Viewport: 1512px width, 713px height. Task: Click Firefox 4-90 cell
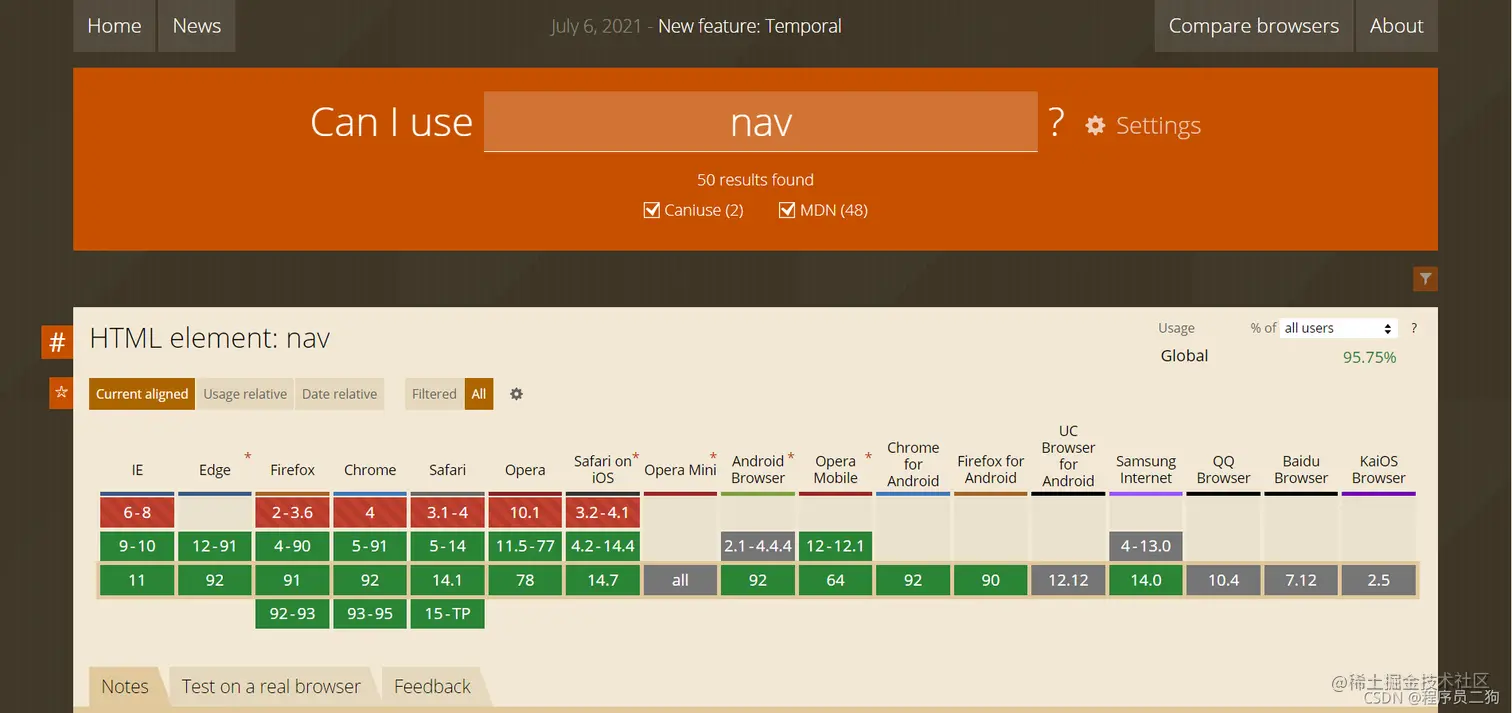click(292, 546)
